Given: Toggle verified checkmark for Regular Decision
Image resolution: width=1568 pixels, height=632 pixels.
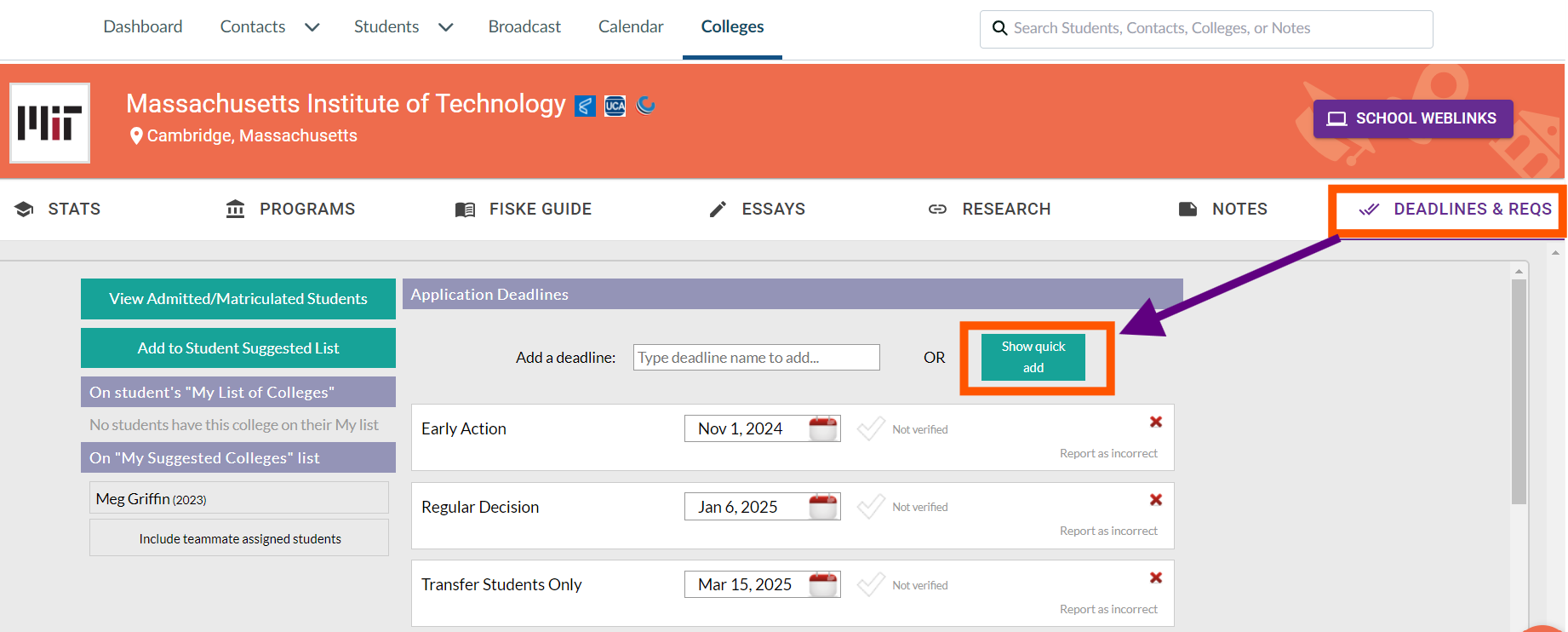Looking at the screenshot, I should coord(871,507).
